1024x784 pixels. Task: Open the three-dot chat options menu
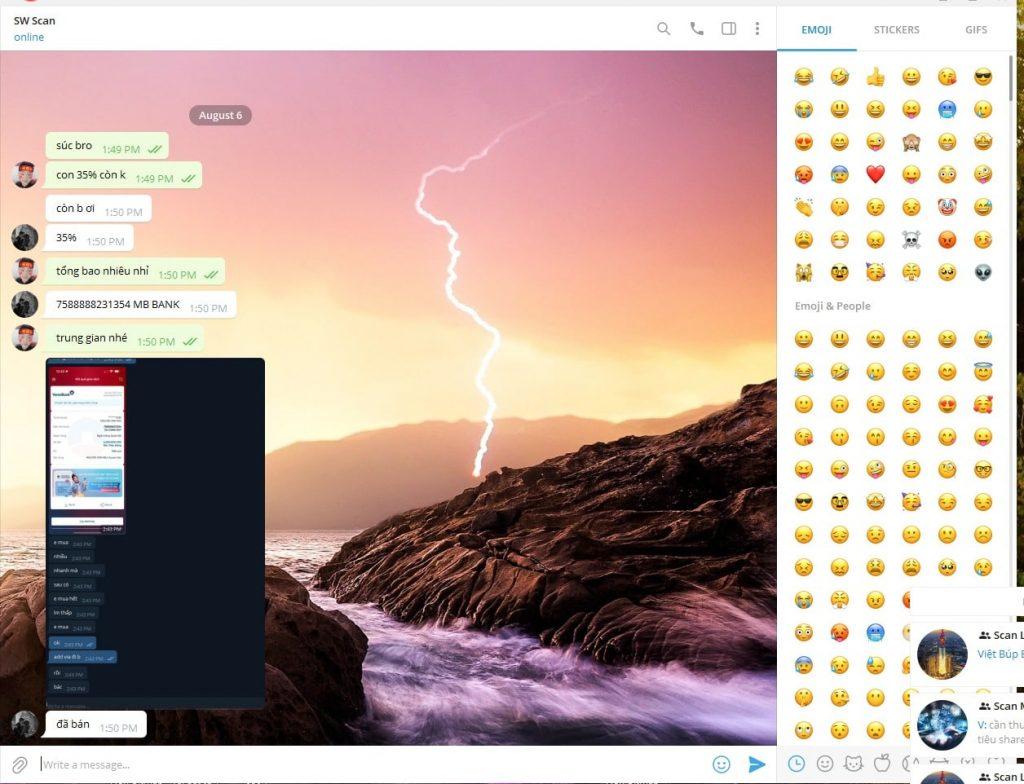(x=757, y=29)
